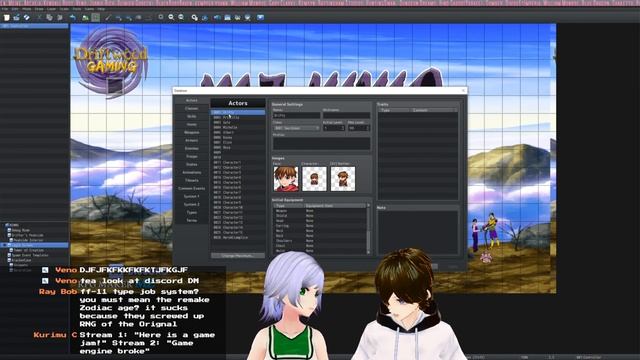Viewport: 640px width, 360px height.
Task: Open the Edit menu
Action: 15,9
